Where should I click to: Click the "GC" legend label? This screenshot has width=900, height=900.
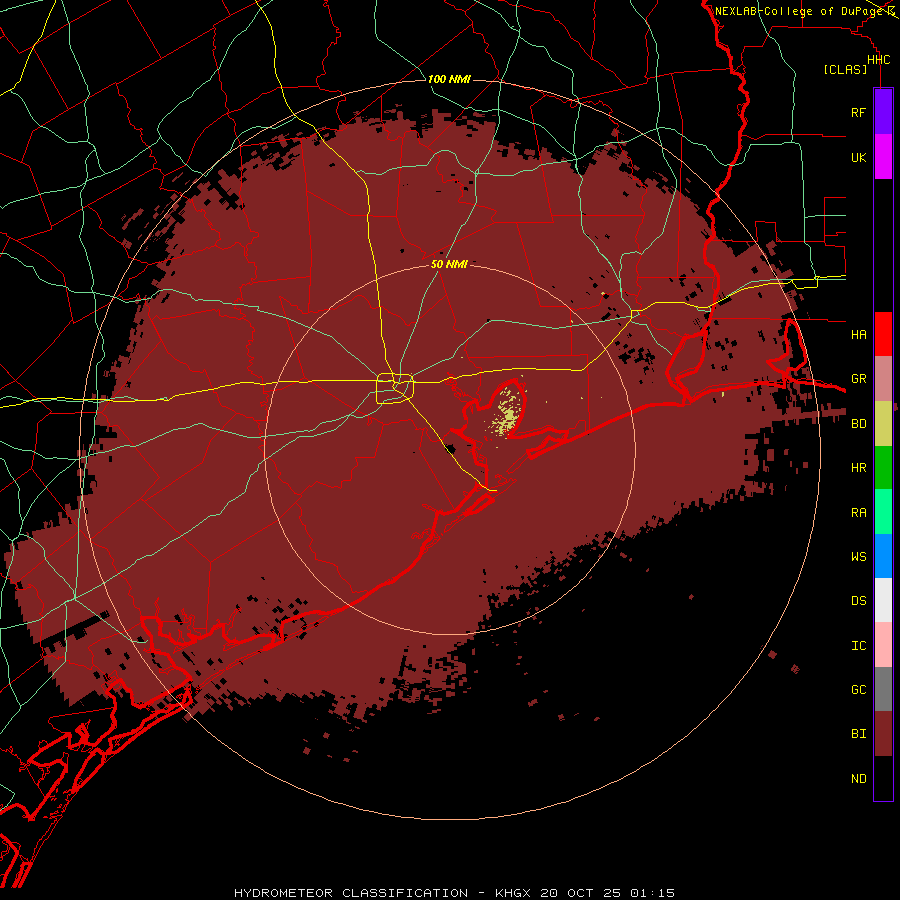coord(858,689)
